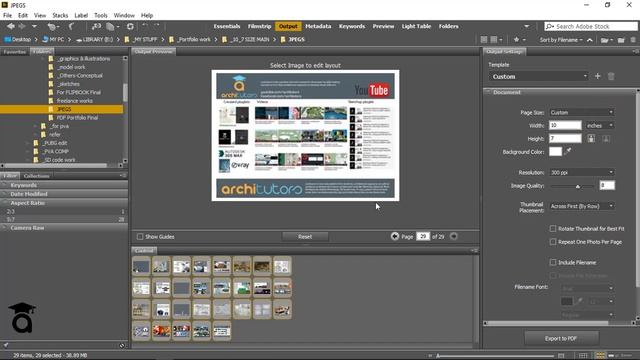Navigate to Desktop in path bar
The height and width of the screenshot is (360, 640).
coord(18,40)
